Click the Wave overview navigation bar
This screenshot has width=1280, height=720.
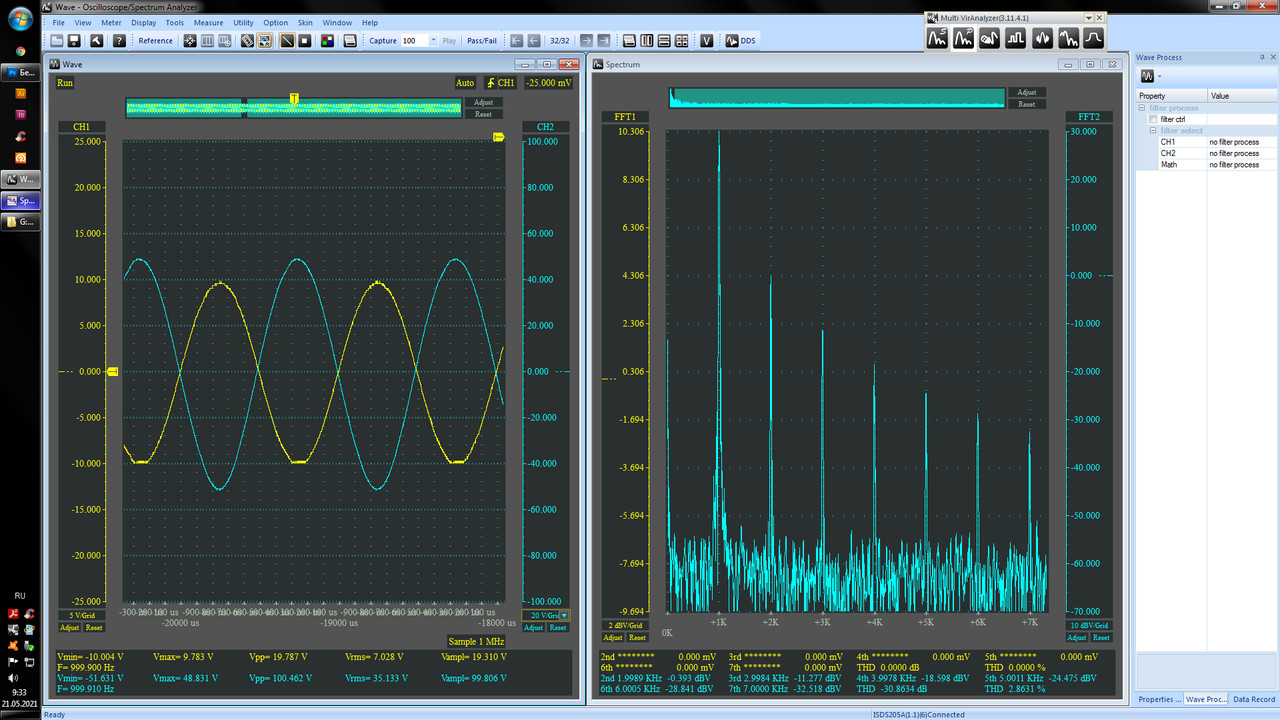click(x=293, y=108)
